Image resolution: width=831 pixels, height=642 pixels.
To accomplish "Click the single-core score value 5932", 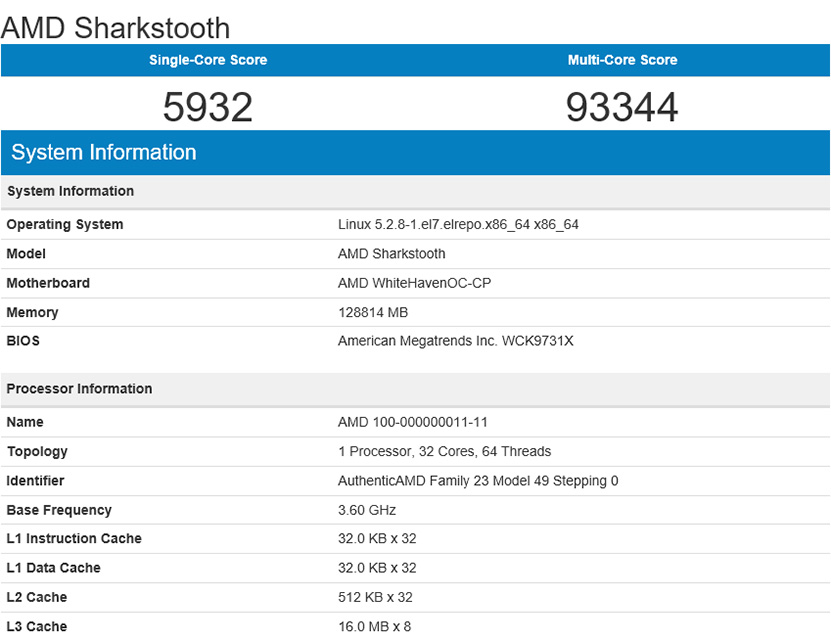I will click(208, 107).
